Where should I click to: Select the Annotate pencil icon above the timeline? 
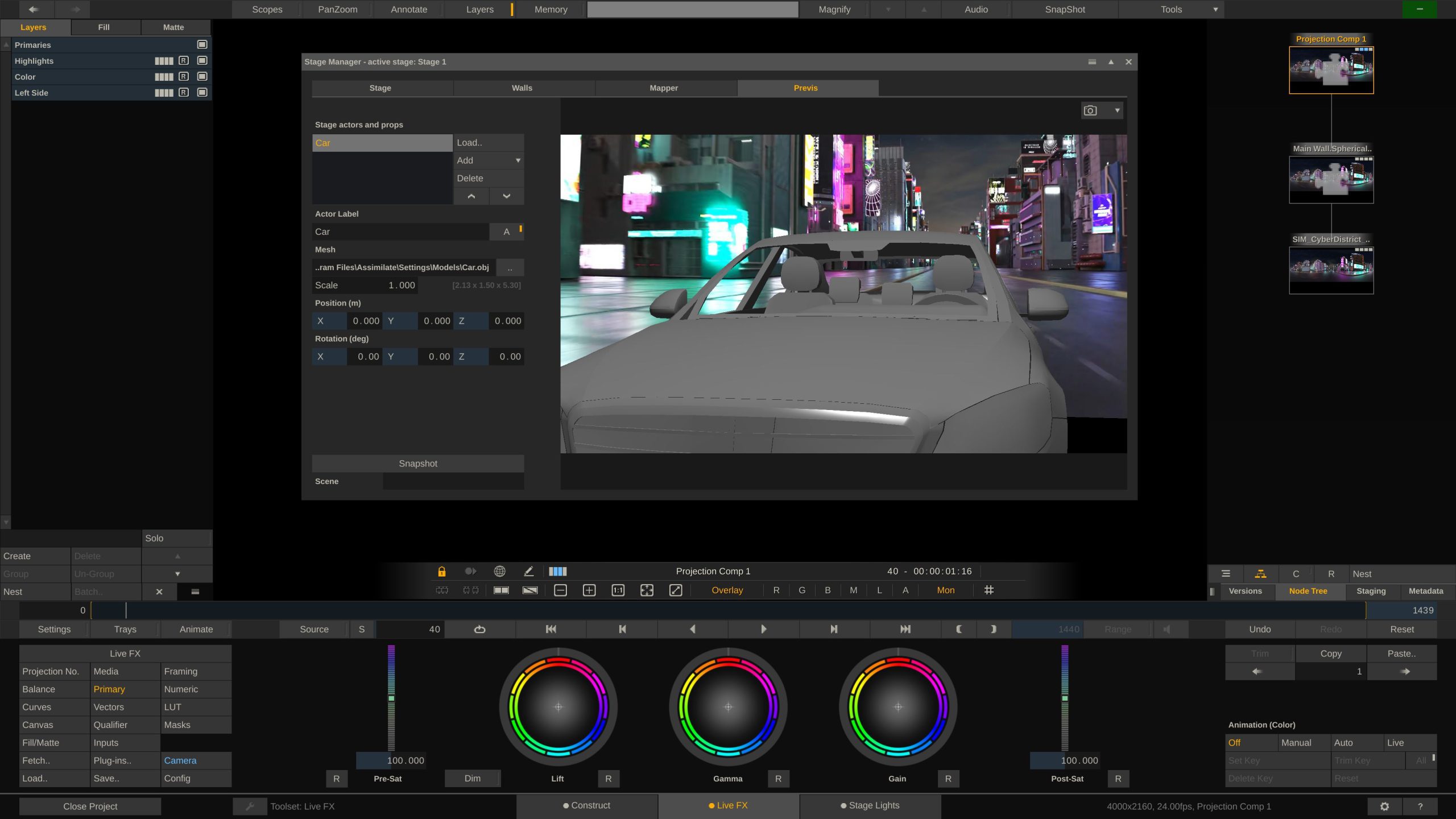pos(529,571)
